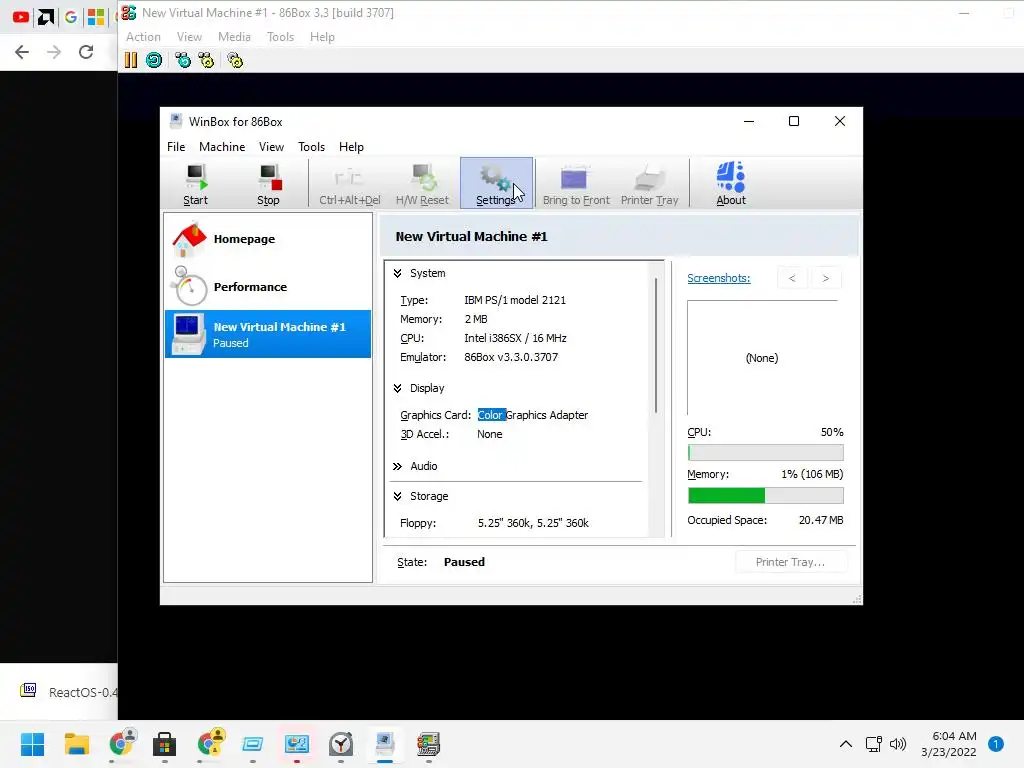Image resolution: width=1024 pixels, height=768 pixels.
Task: Click the WinBox window title icon
Action: (x=176, y=121)
